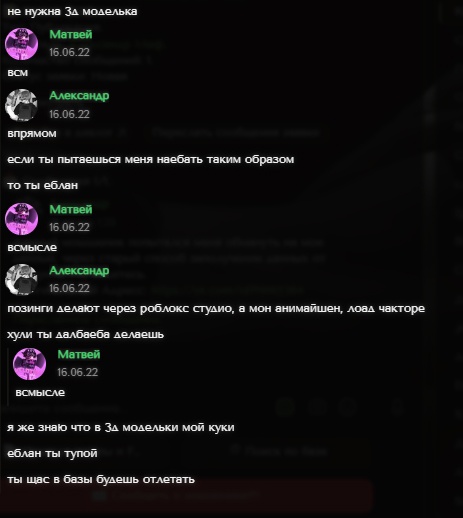This screenshot has width=463, height=518.
Task: Jump to the quoted "всмысле" reply text
Action: click(x=40, y=392)
